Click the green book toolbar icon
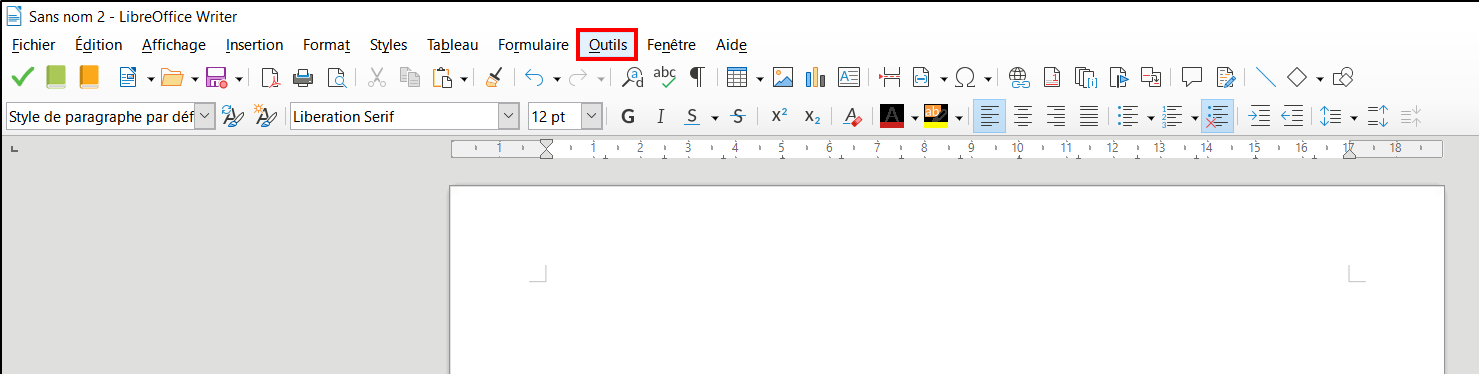The image size is (1479, 374). click(x=56, y=77)
